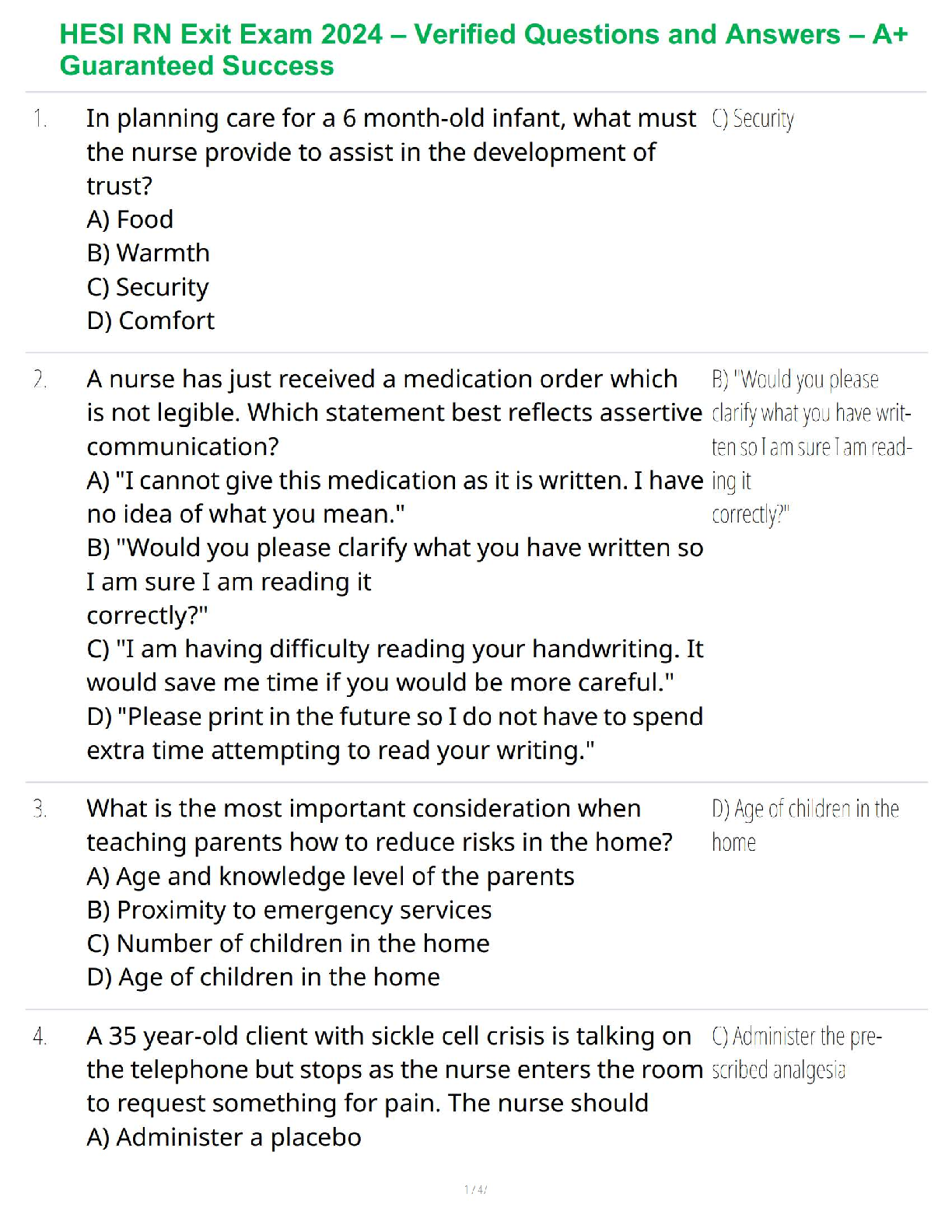Click right-column answer C) Administer the prescribed analgesia
This screenshot has width=952, height=1232.
click(796, 1053)
